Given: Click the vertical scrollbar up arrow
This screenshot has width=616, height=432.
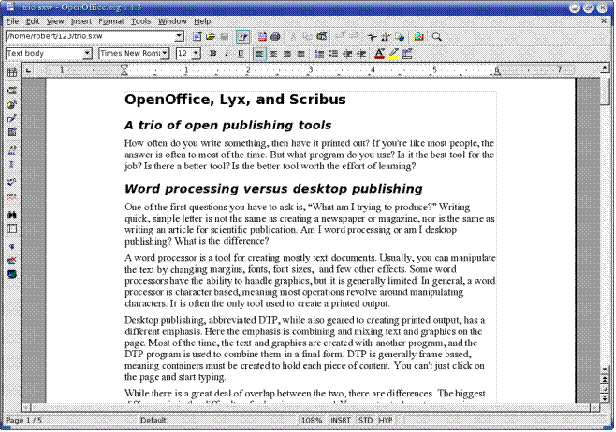Looking at the screenshot, I should [x=605, y=69].
